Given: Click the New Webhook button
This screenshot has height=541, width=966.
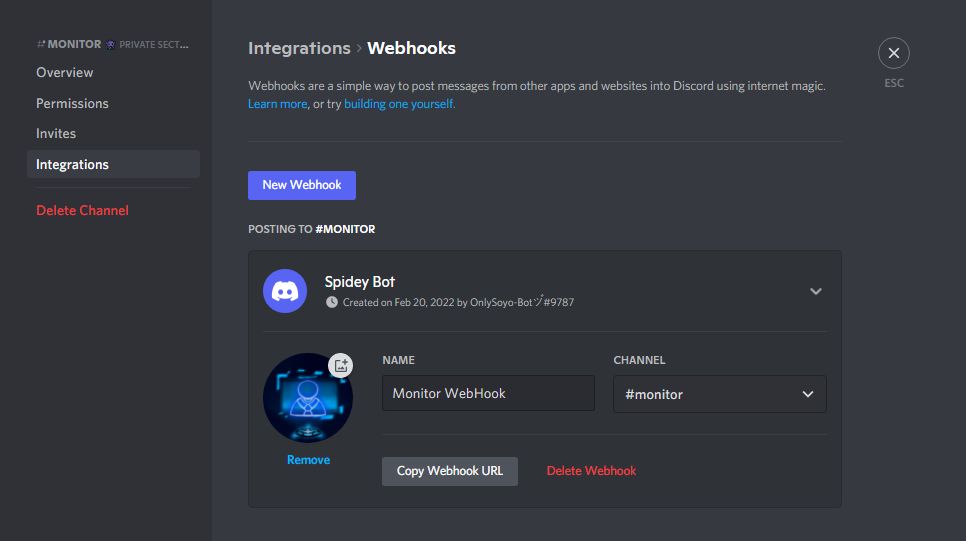Looking at the screenshot, I should (x=302, y=185).
